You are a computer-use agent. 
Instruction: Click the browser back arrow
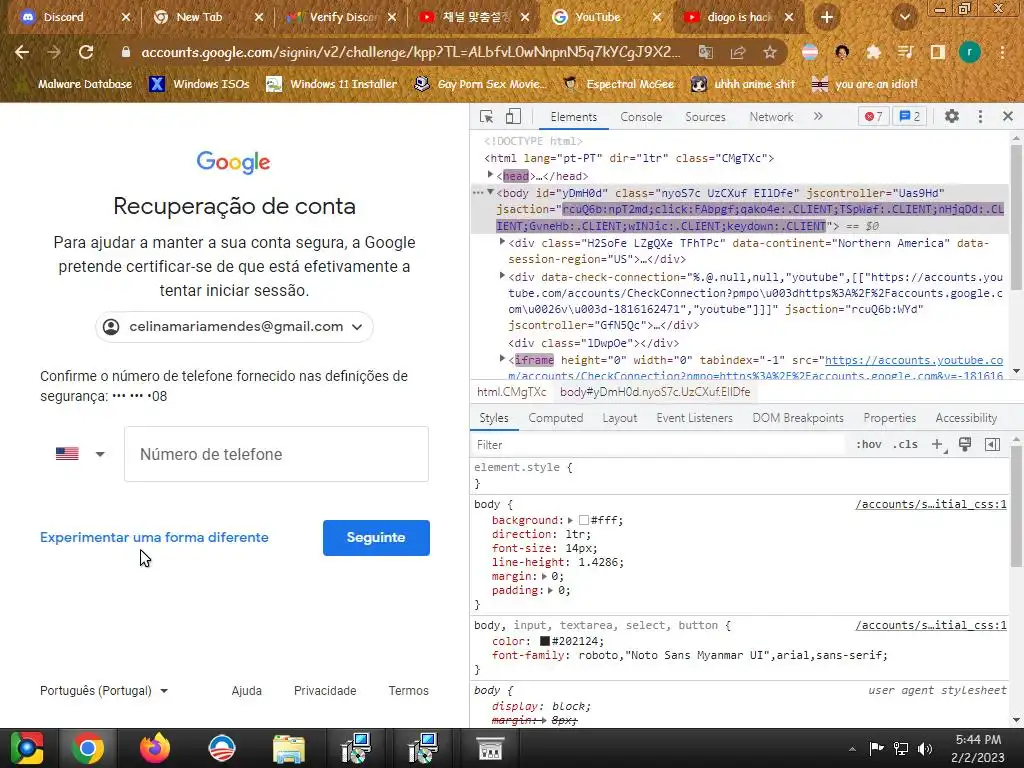tap(22, 52)
